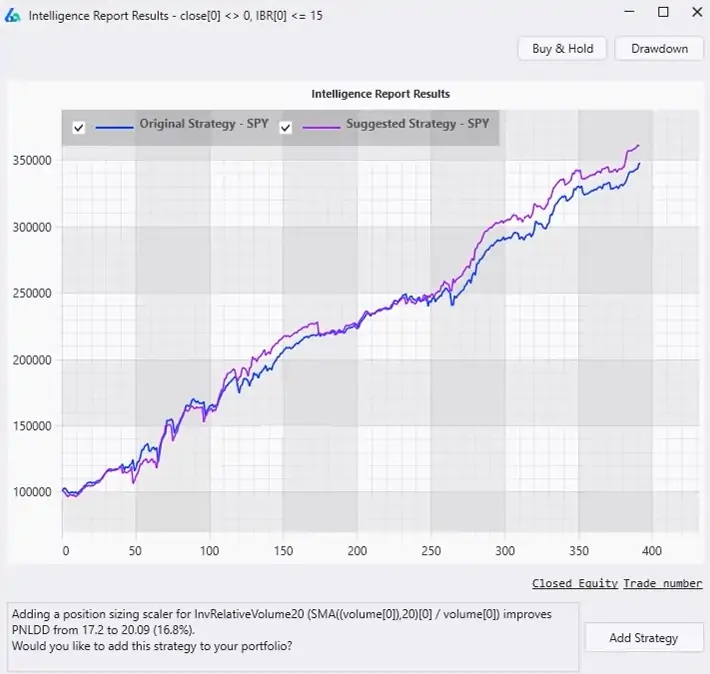Click the 250000 y-axis label
This screenshot has width=710, height=674.
point(32,293)
